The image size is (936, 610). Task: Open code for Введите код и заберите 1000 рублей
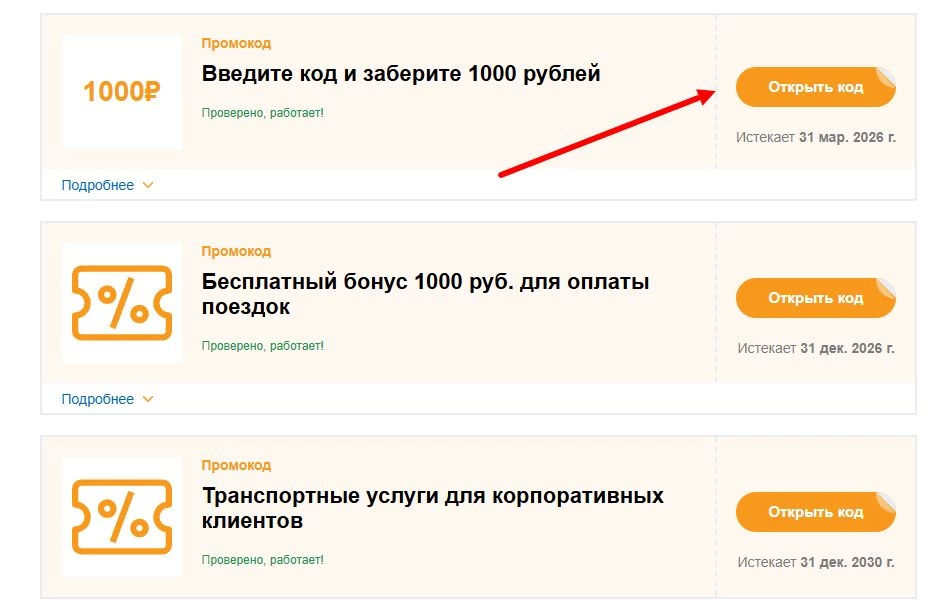[815, 87]
